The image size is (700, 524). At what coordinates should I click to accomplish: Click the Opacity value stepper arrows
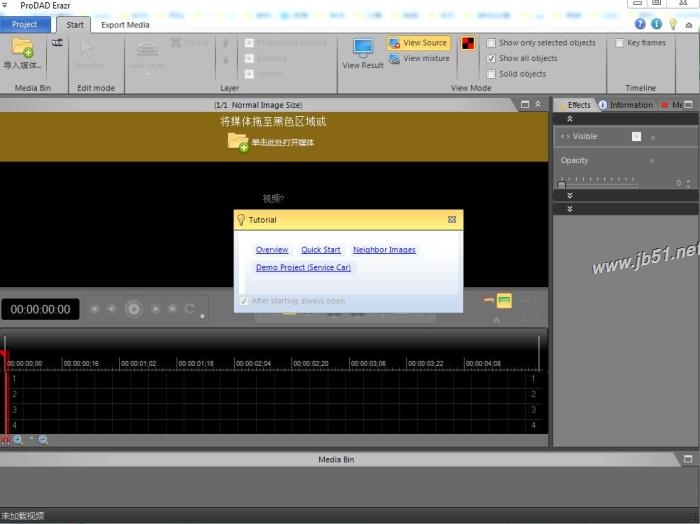click(x=688, y=183)
